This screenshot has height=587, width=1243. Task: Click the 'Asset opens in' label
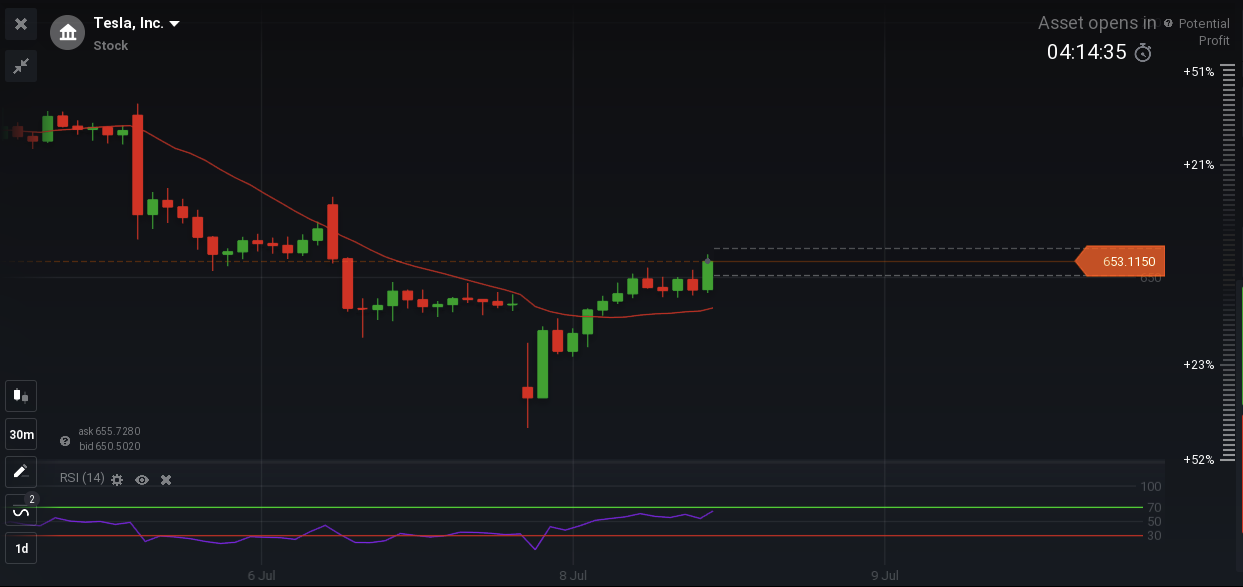tap(1097, 23)
